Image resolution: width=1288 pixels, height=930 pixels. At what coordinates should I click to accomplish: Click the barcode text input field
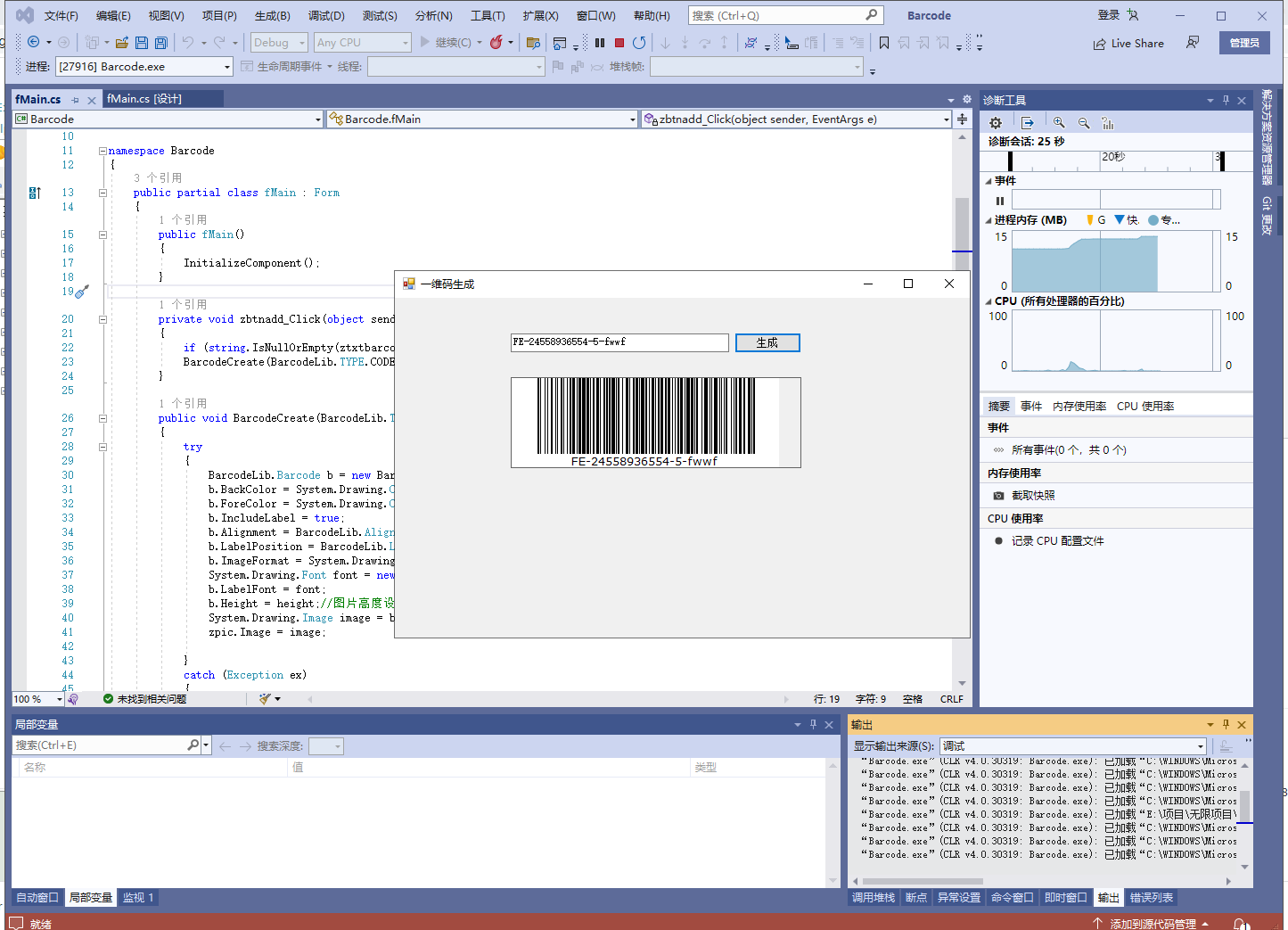click(619, 342)
